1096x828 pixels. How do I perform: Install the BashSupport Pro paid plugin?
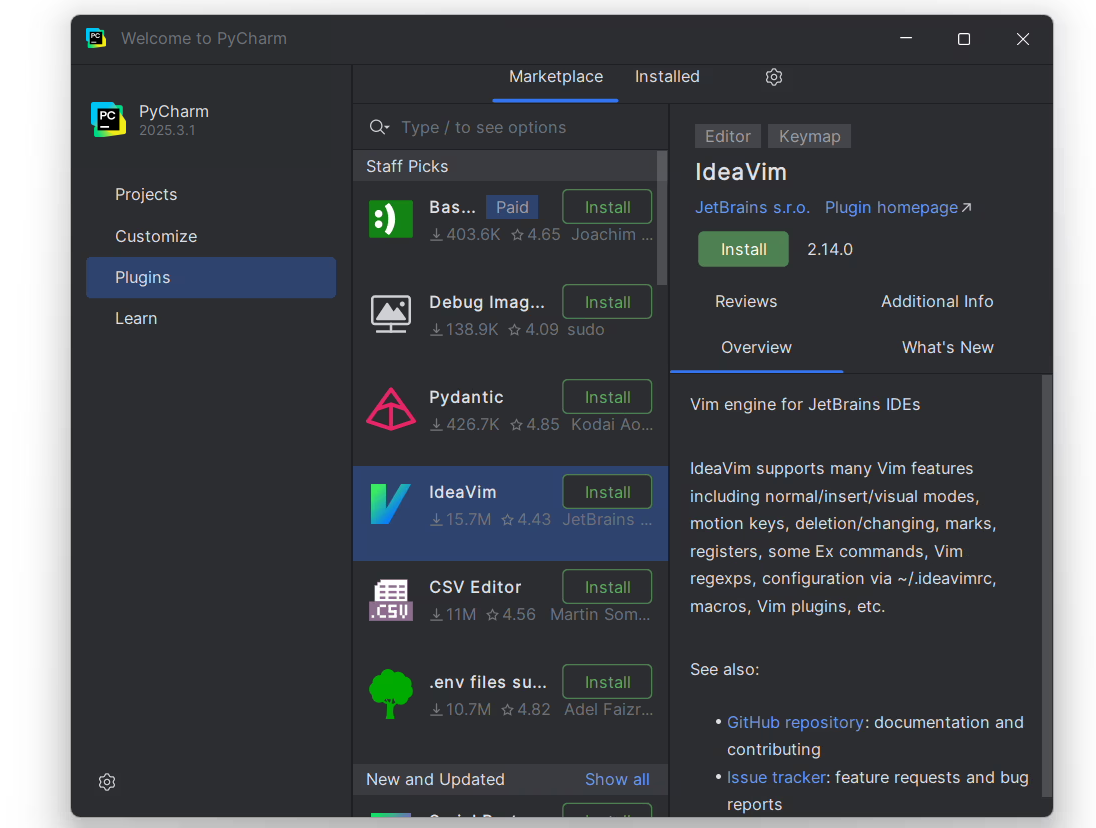(x=607, y=207)
